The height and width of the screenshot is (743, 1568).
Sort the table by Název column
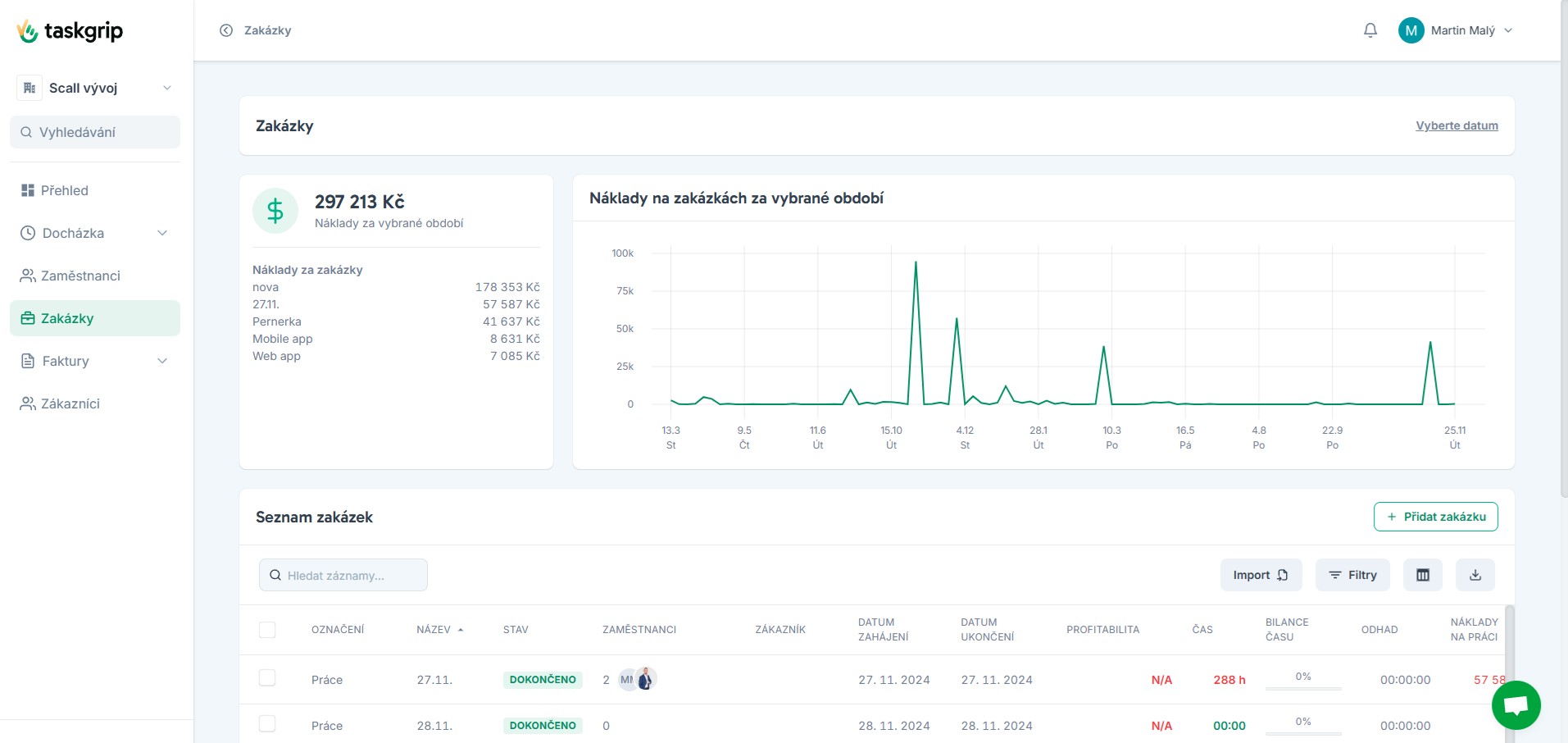[439, 630]
